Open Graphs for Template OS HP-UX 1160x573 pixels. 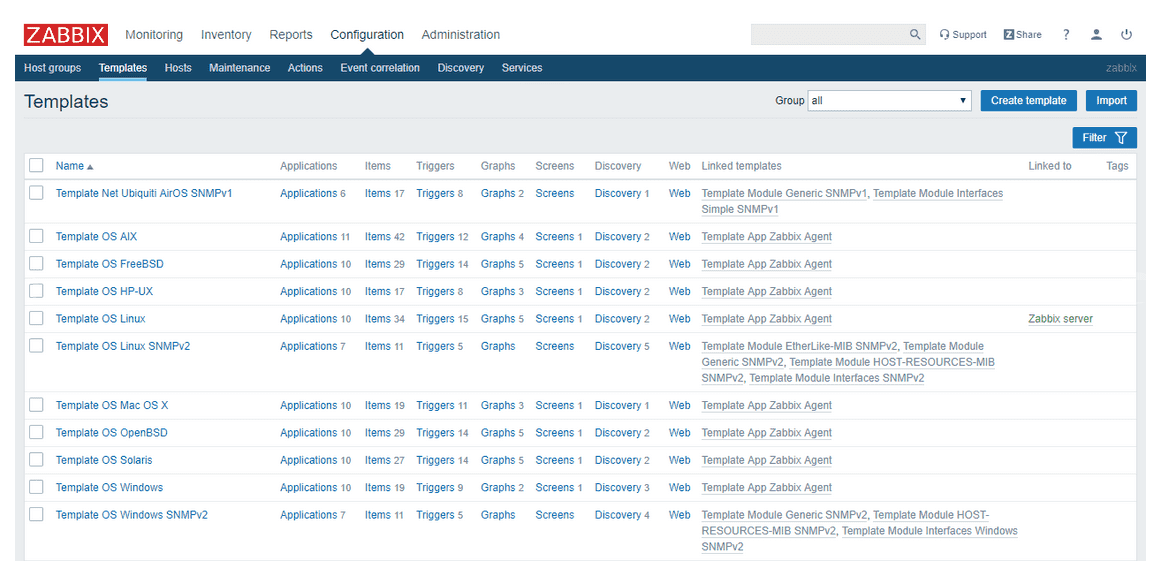coord(498,291)
